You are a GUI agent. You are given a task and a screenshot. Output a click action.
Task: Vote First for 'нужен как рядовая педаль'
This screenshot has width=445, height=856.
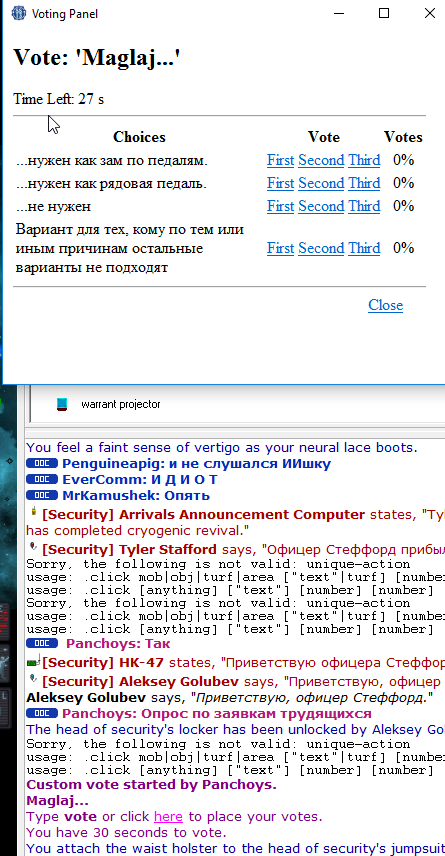tap(281, 183)
